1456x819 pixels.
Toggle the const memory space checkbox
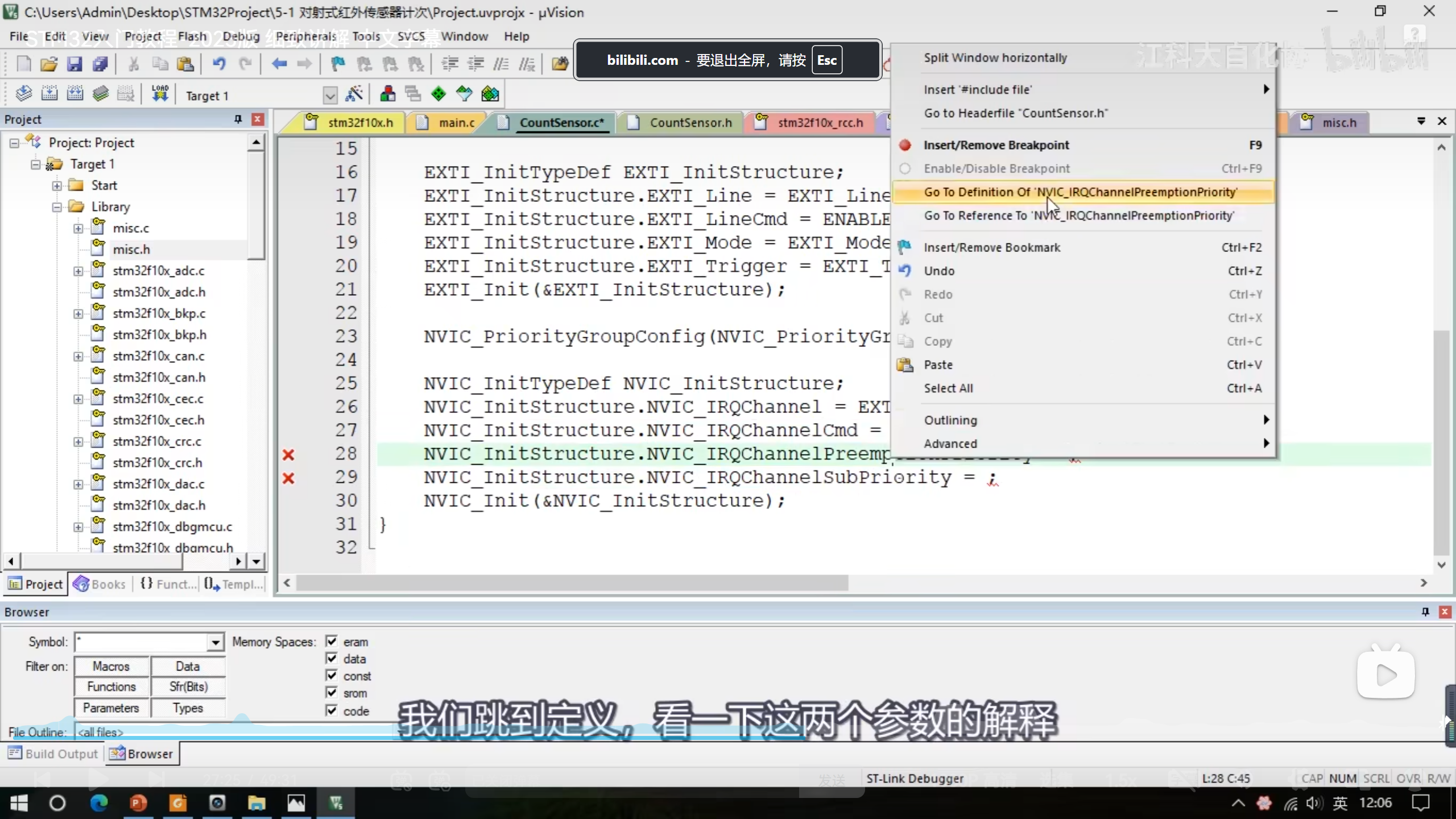[332, 675]
